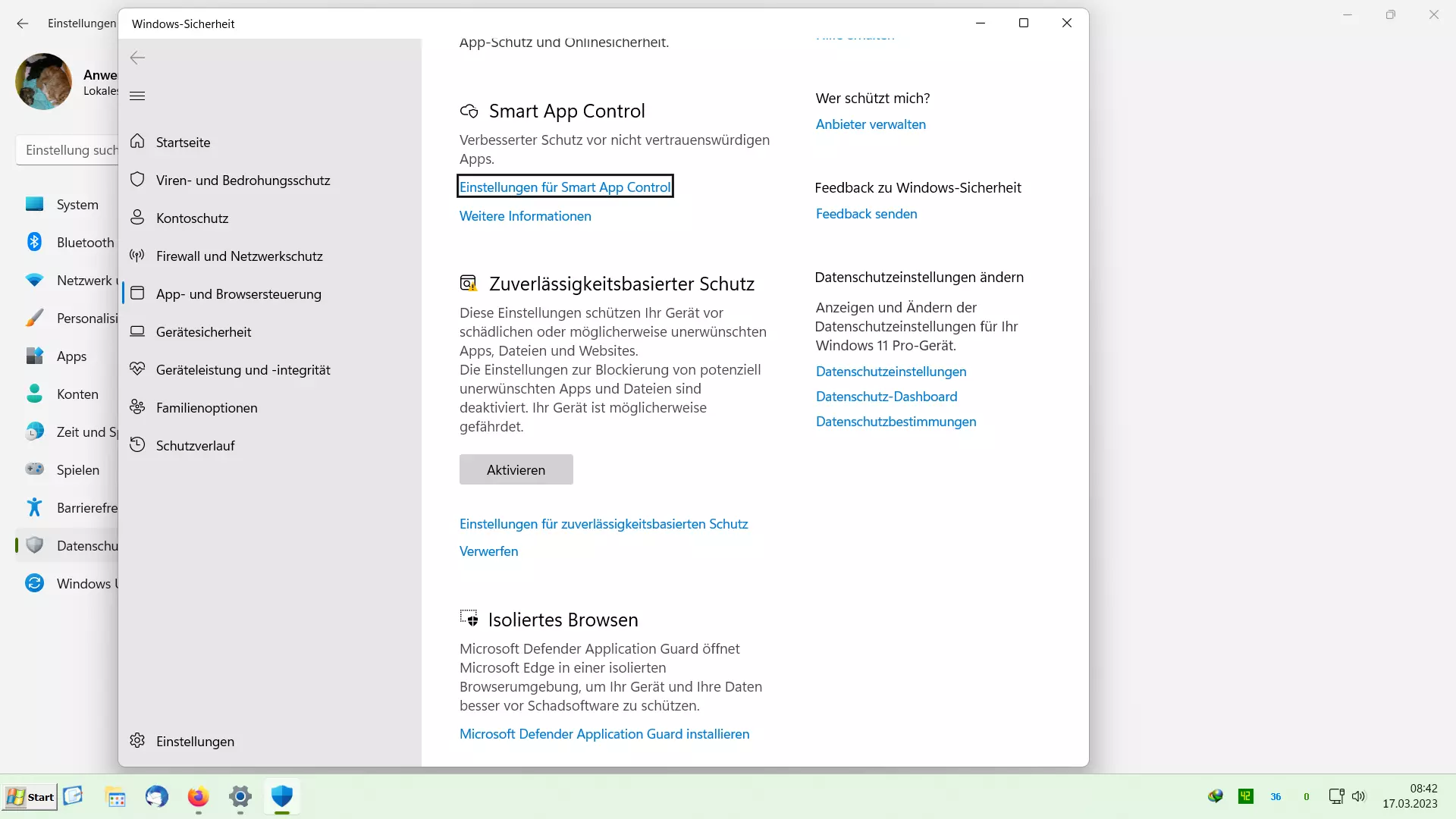Click the Zuverlässigkeitsbasierter Schutz warning icon

click(469, 284)
